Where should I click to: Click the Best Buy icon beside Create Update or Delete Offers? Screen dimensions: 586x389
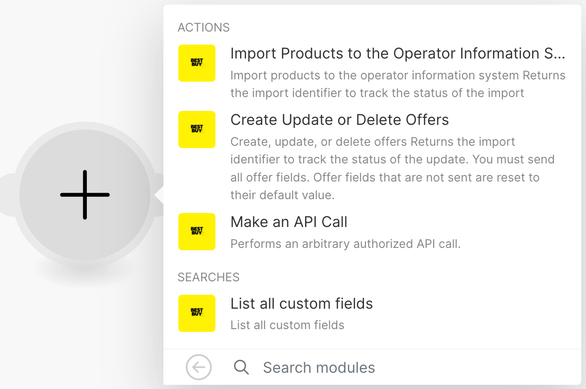(x=197, y=129)
